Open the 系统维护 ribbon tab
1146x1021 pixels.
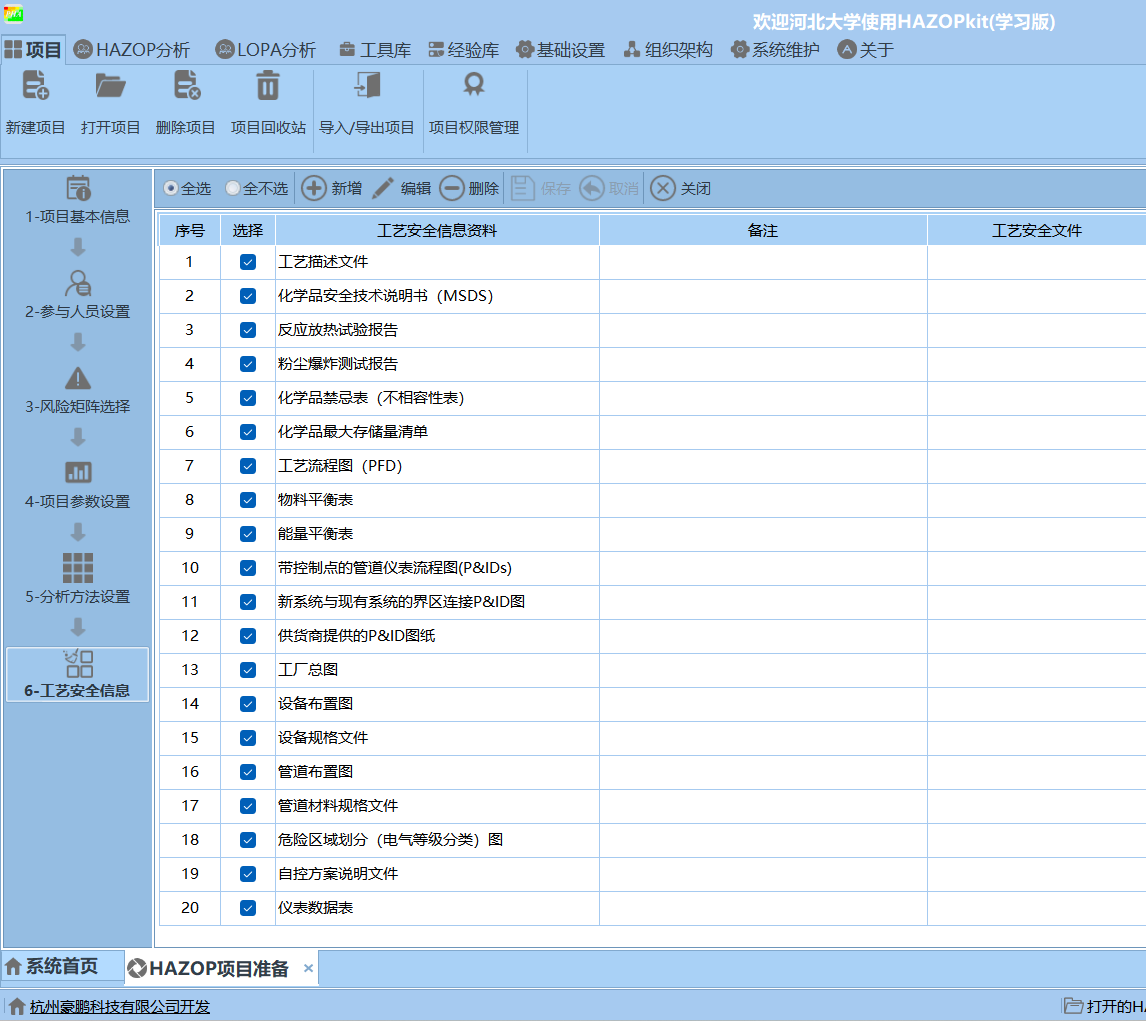point(775,50)
